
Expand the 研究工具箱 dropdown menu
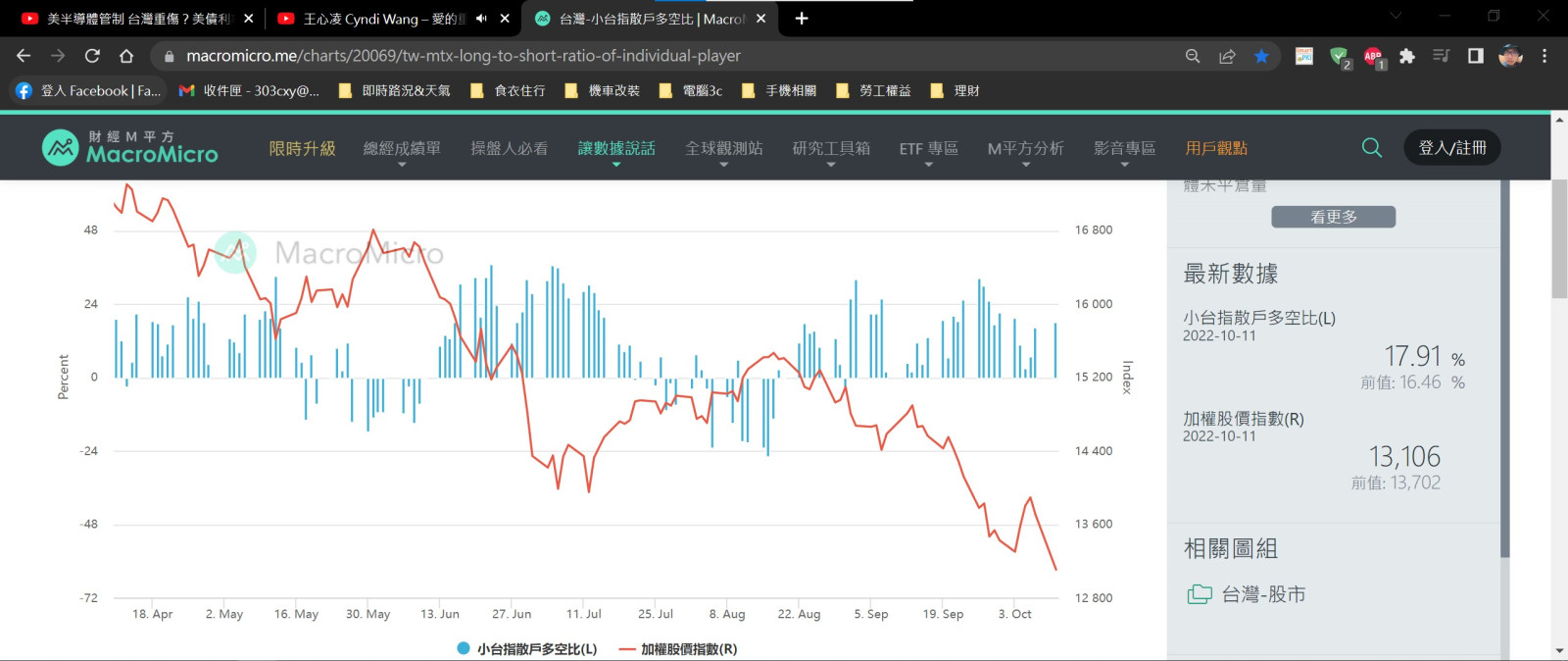[x=831, y=149]
